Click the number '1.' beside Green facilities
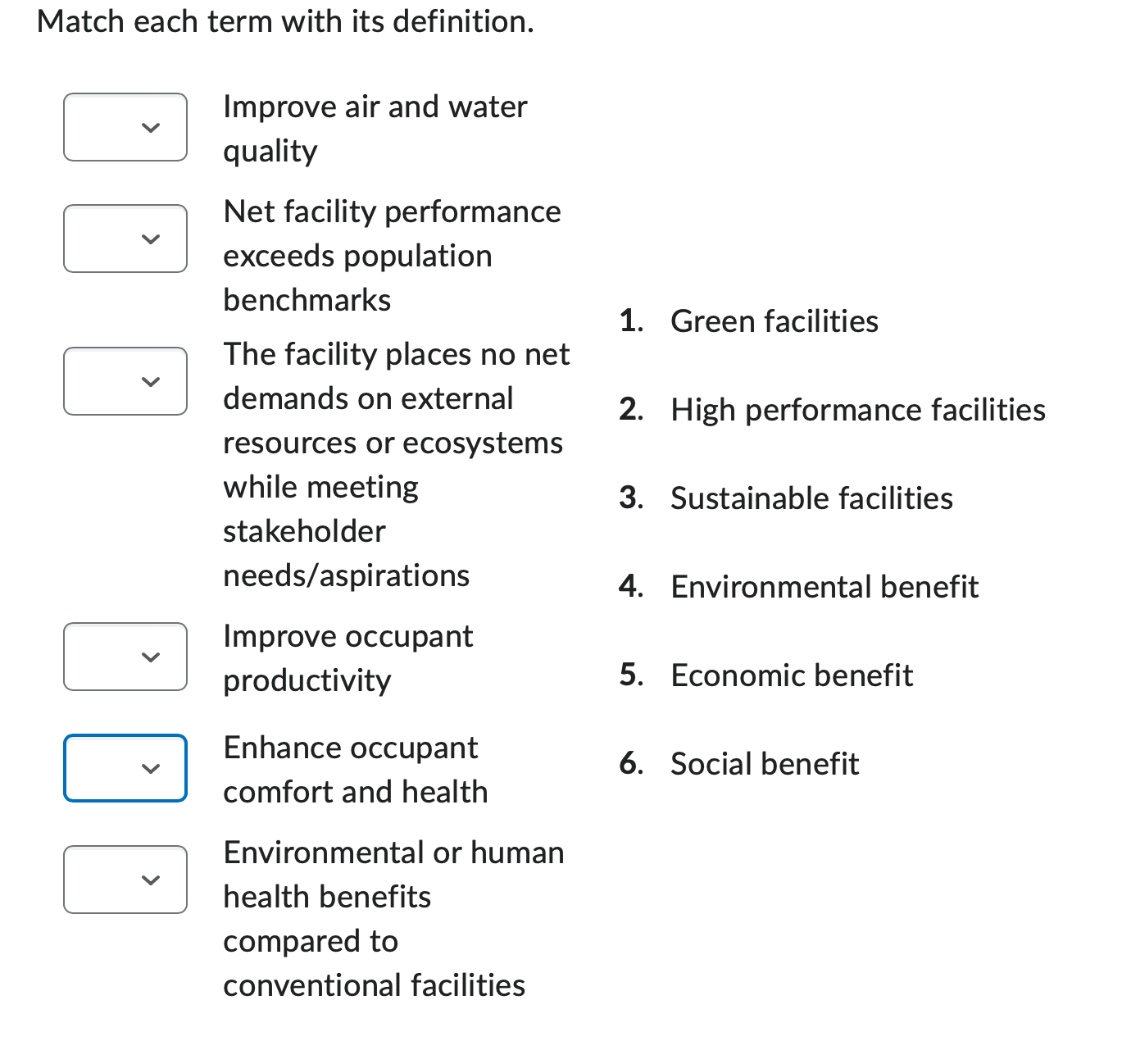Screen dimensions: 1131x1064 pyautogui.click(x=631, y=321)
